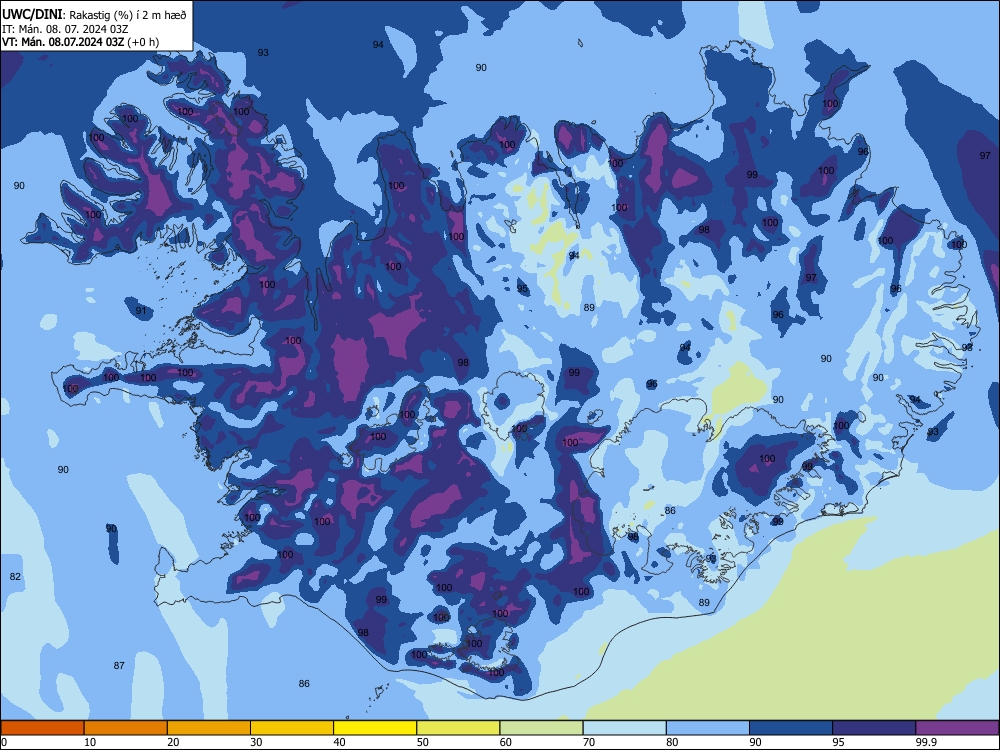Click the 60-70 pale green legend swatch
Screen dimensions: 1000x750
pyautogui.click(x=541, y=728)
